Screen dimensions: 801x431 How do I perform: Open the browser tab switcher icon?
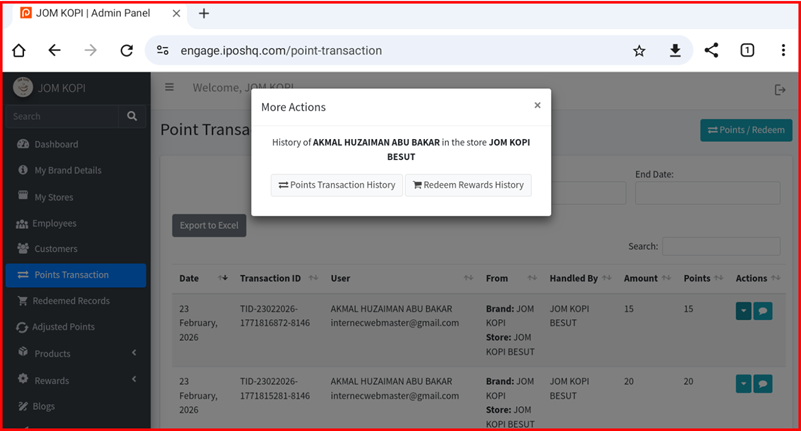pyautogui.click(x=747, y=51)
